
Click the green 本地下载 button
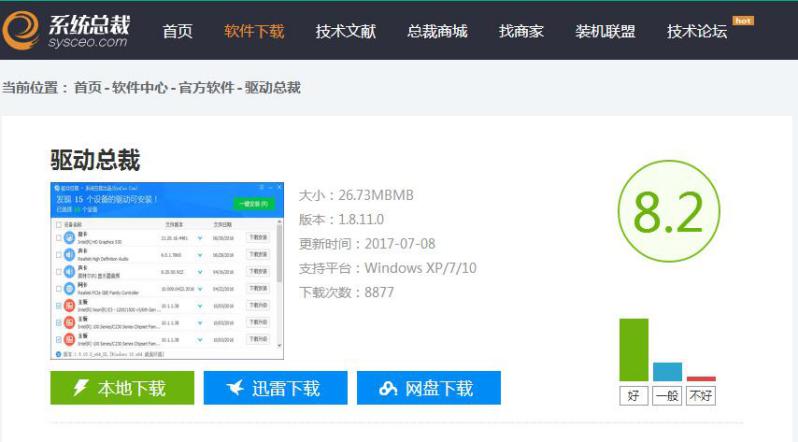point(122,388)
